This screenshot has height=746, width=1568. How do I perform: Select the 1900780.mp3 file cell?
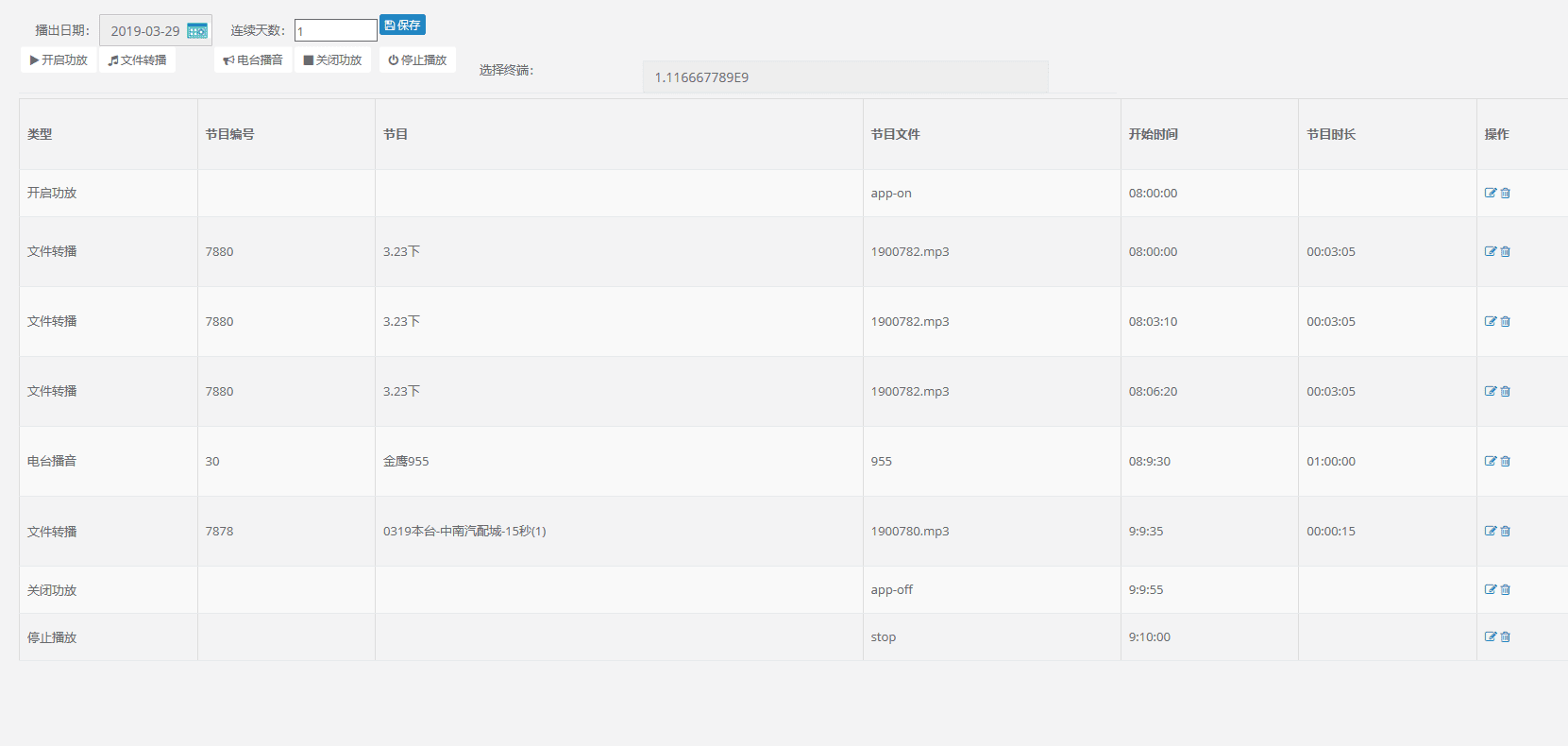pyautogui.click(x=992, y=531)
